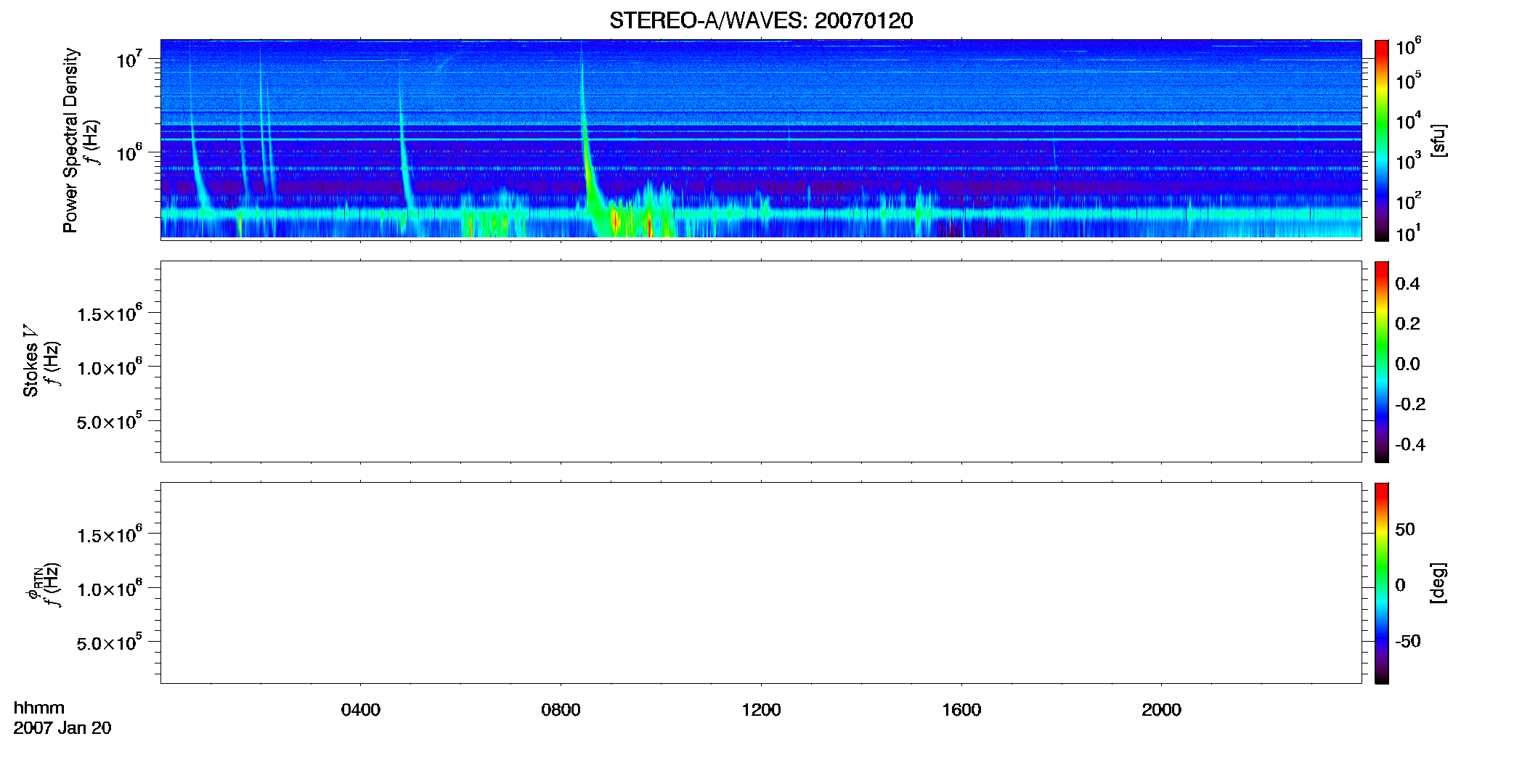Select the 10^1 value on the sfu color bar

(1409, 233)
